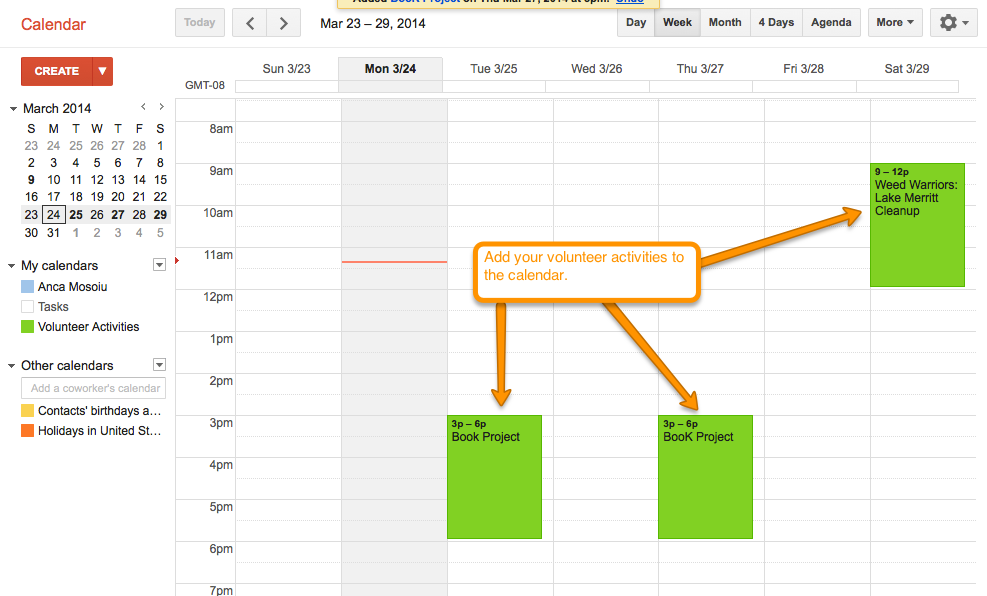Screen dimensions: 987x596
Task: Go to previous week arrow
Action: [250, 23]
